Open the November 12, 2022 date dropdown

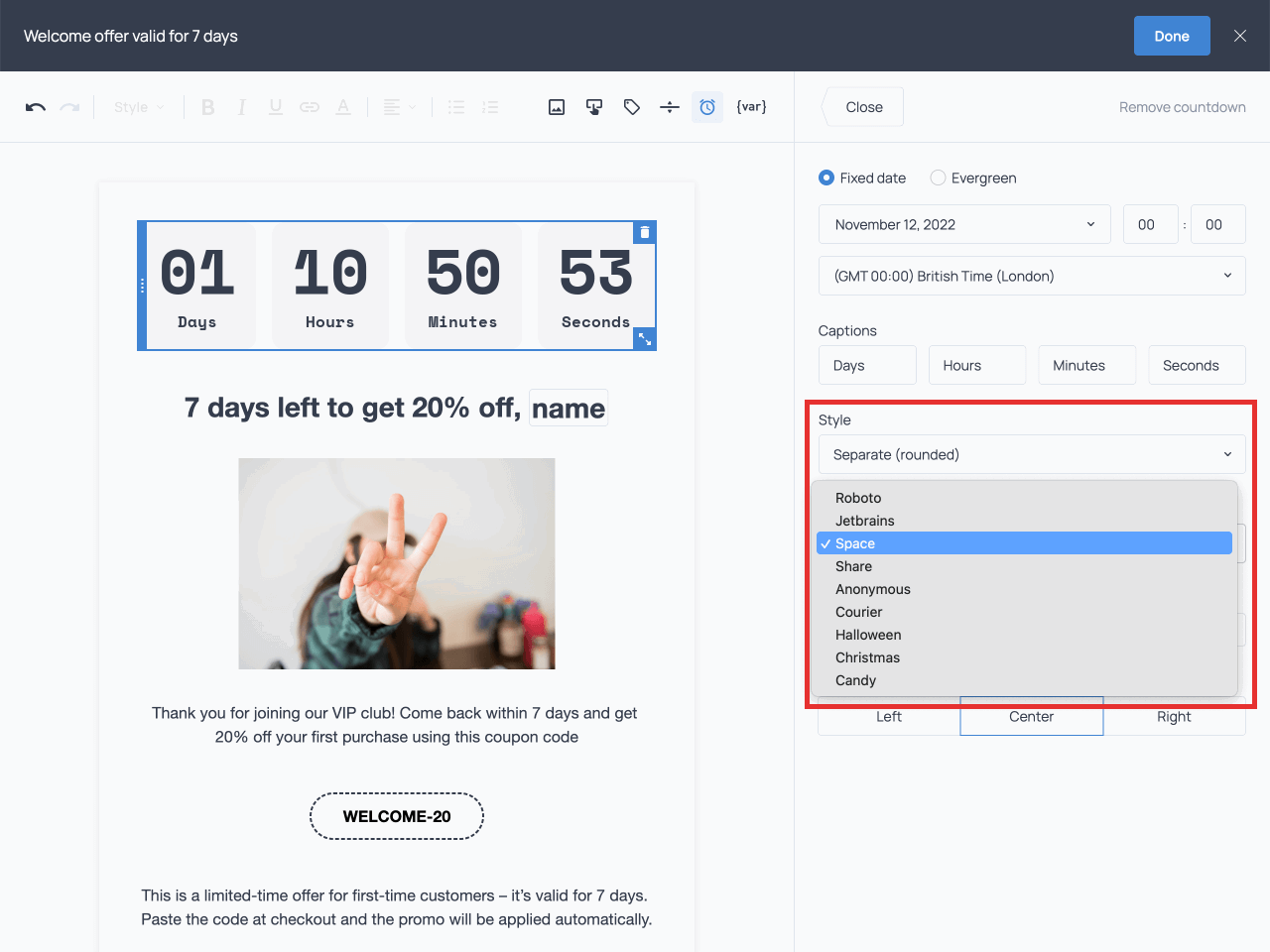pos(964,224)
